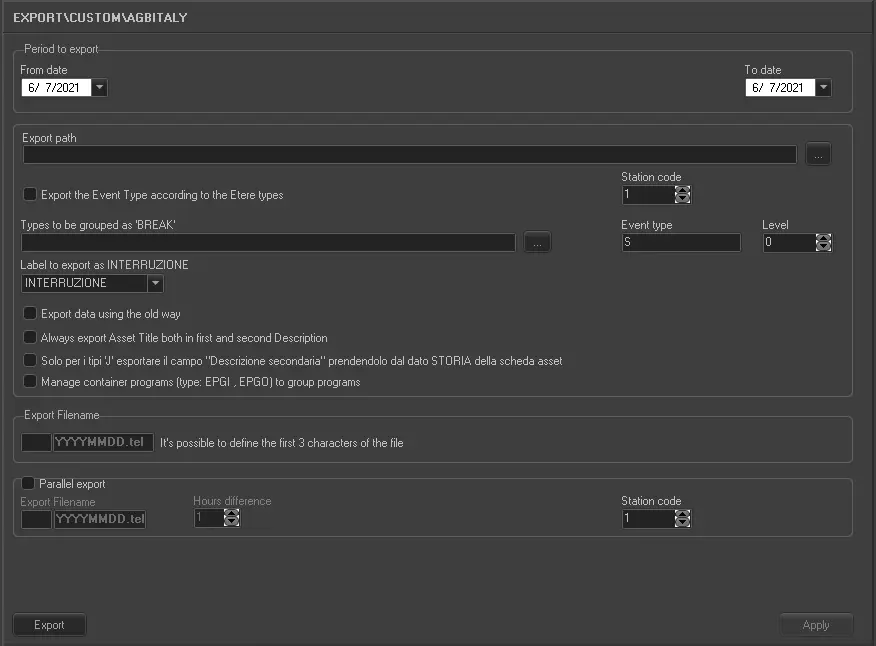Viewport: 876px width, 646px height.
Task: Enable the Parallel export checkbox
Action: point(28,484)
